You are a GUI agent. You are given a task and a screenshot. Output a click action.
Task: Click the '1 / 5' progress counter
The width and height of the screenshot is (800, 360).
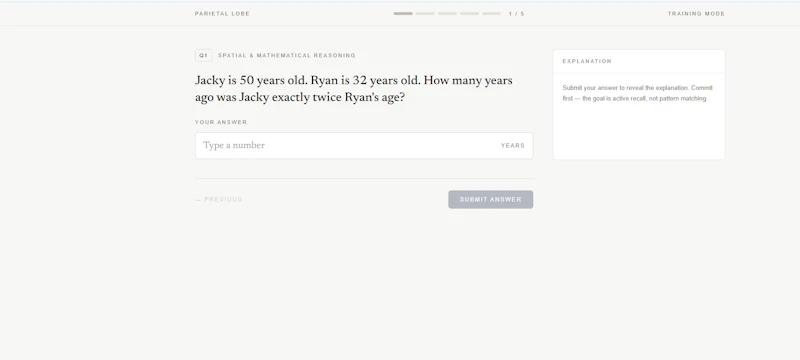pyautogui.click(x=516, y=14)
